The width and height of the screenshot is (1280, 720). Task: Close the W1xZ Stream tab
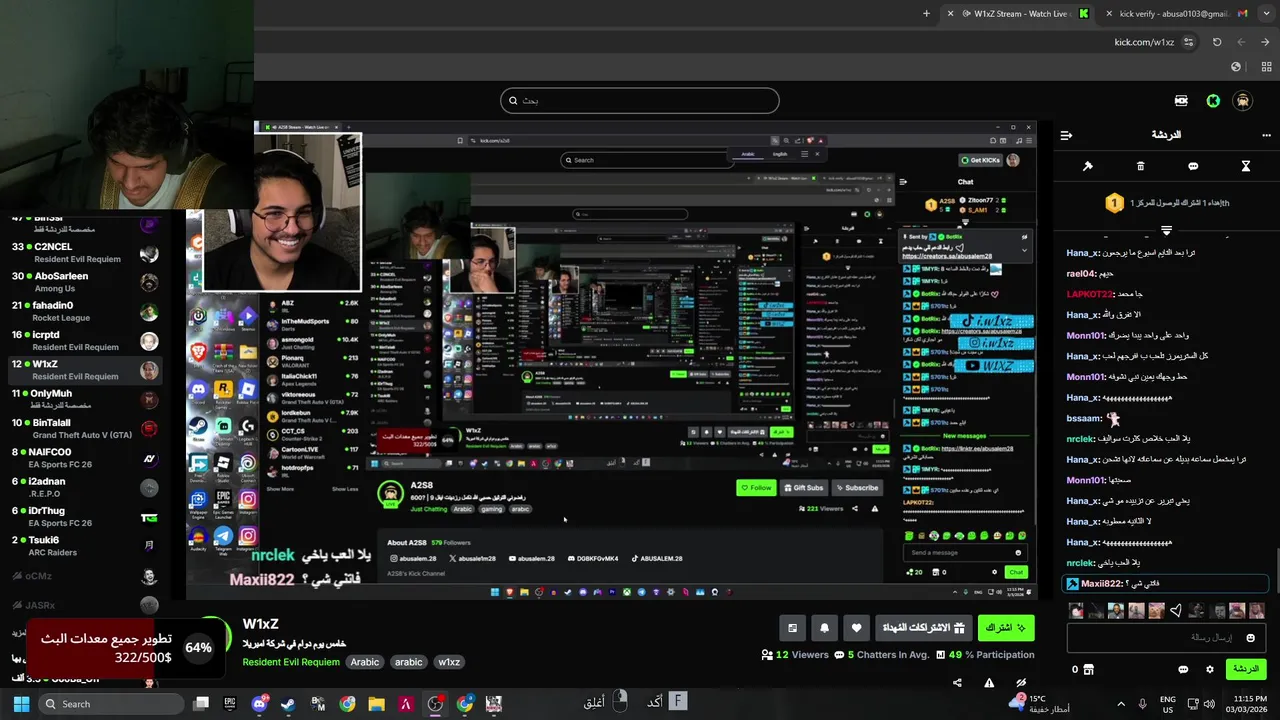coord(950,14)
